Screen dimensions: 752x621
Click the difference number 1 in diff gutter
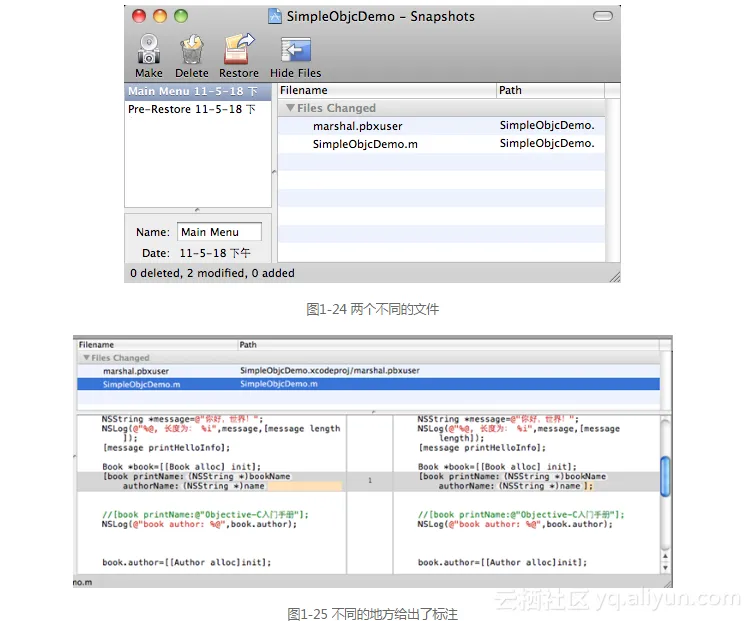pyautogui.click(x=370, y=480)
